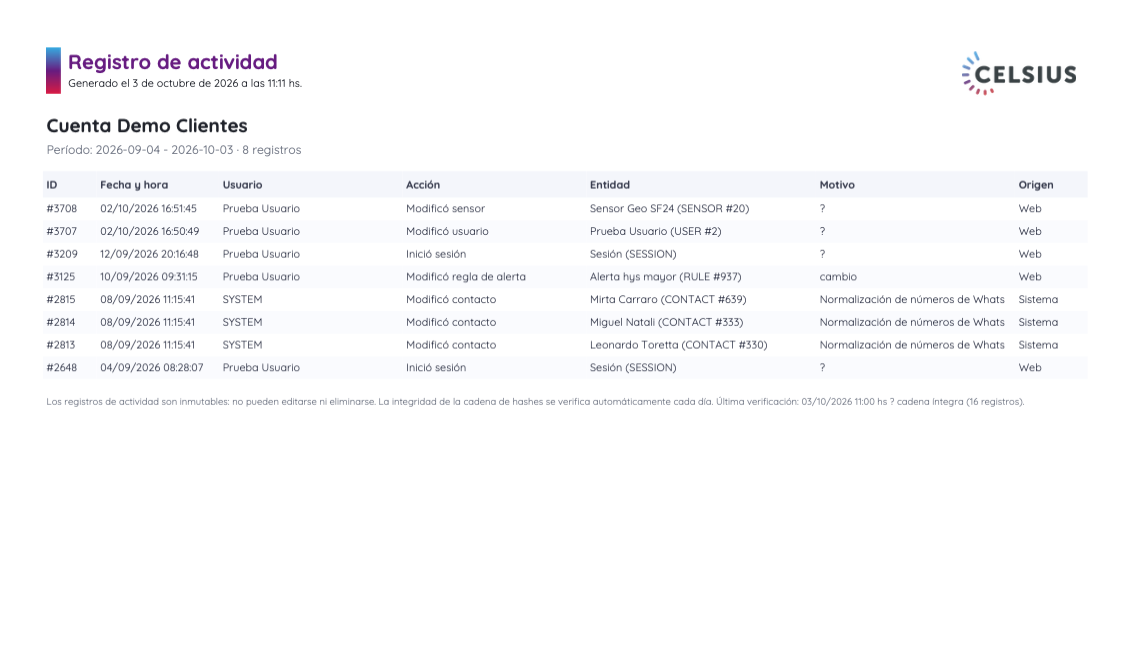The height and width of the screenshot is (660, 1130).
Task: Click Mirta Carraro (CONTACT #639) entity
Action: tap(668, 299)
